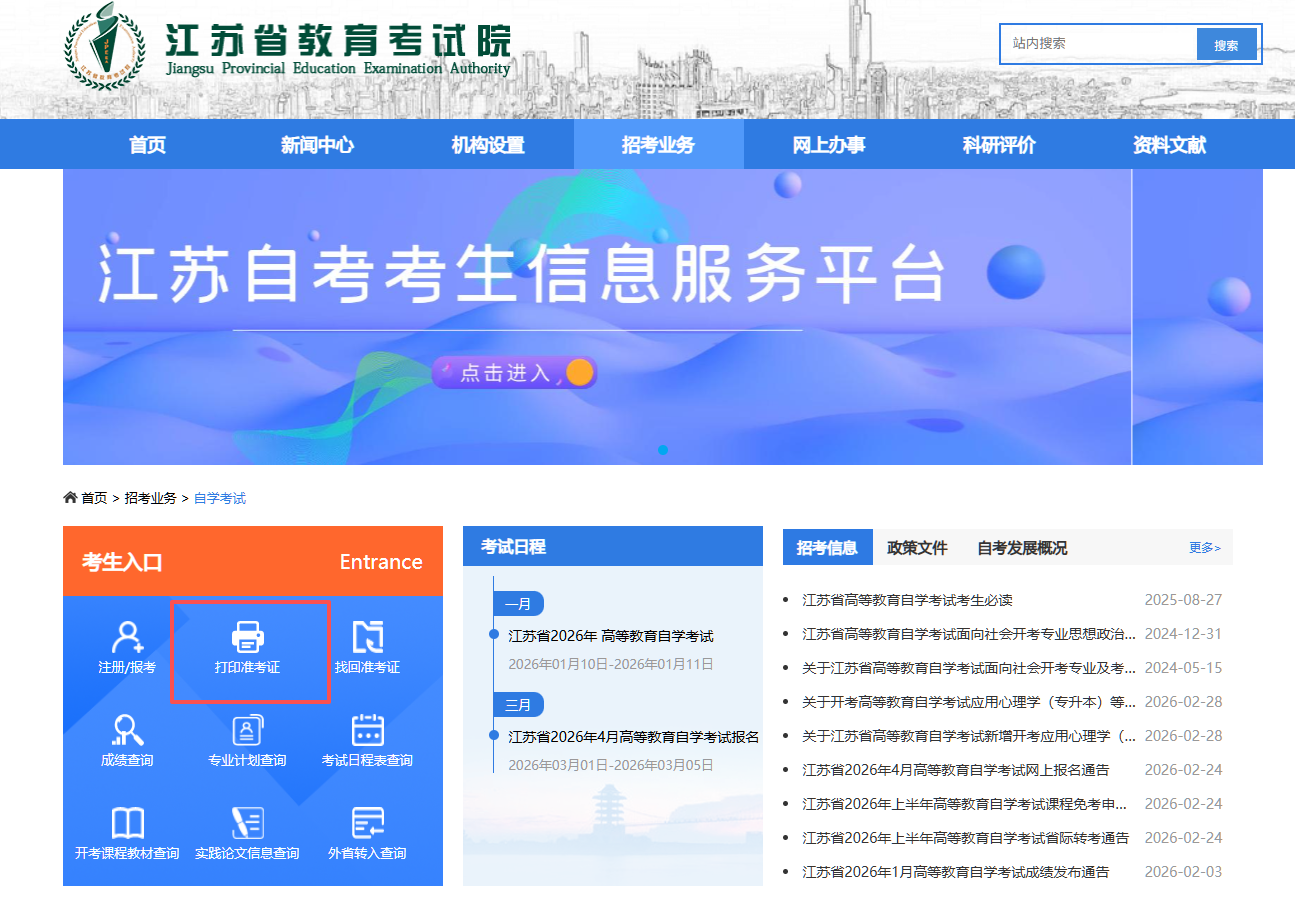Image resolution: width=1295 pixels, height=916 pixels.
Task: Open the 招考业务 navigation menu
Action: (x=658, y=145)
